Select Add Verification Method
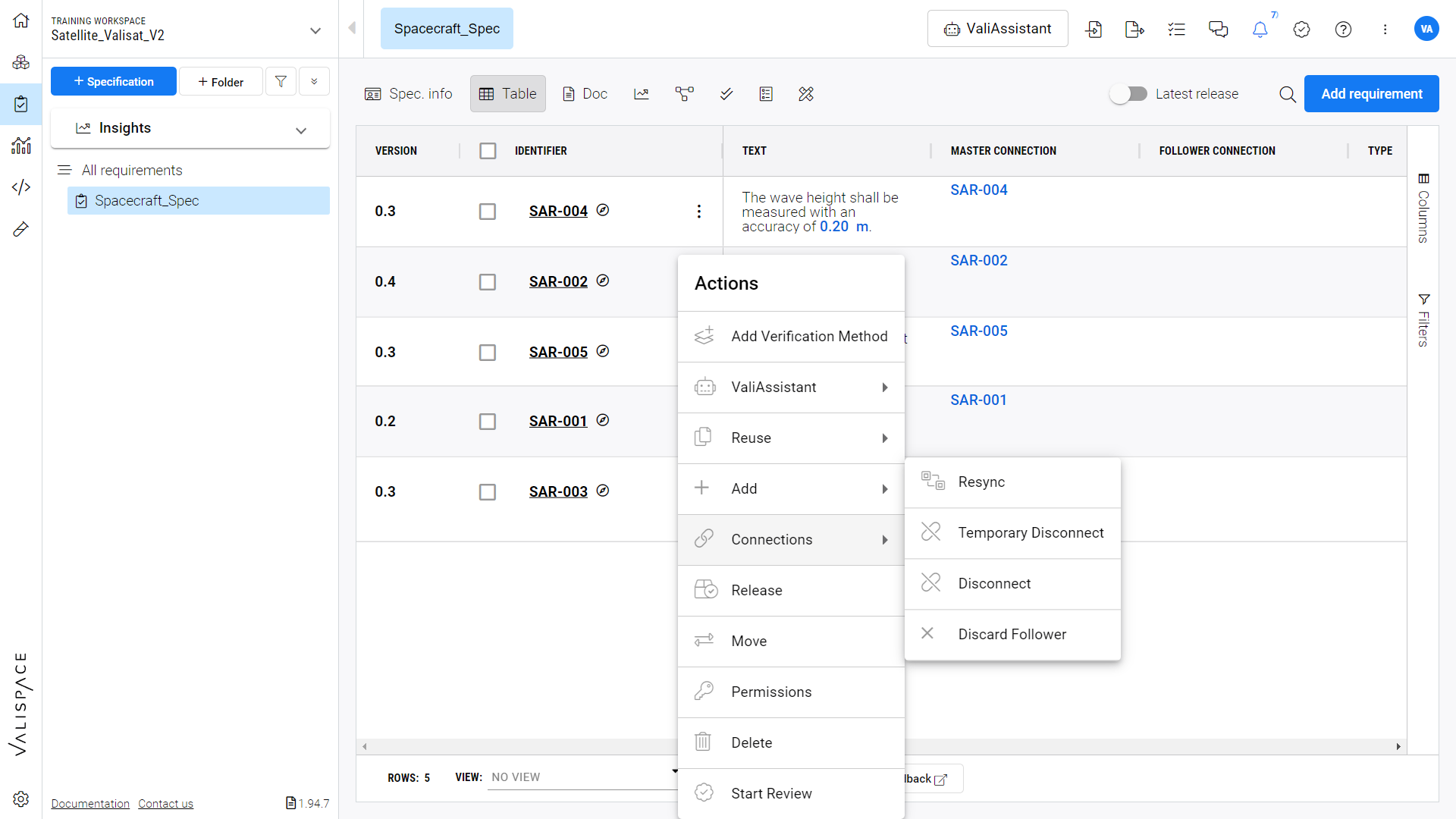The height and width of the screenshot is (819, 1456). point(791,337)
